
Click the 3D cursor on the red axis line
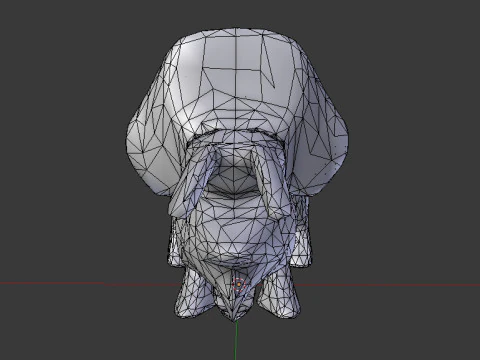[239, 284]
